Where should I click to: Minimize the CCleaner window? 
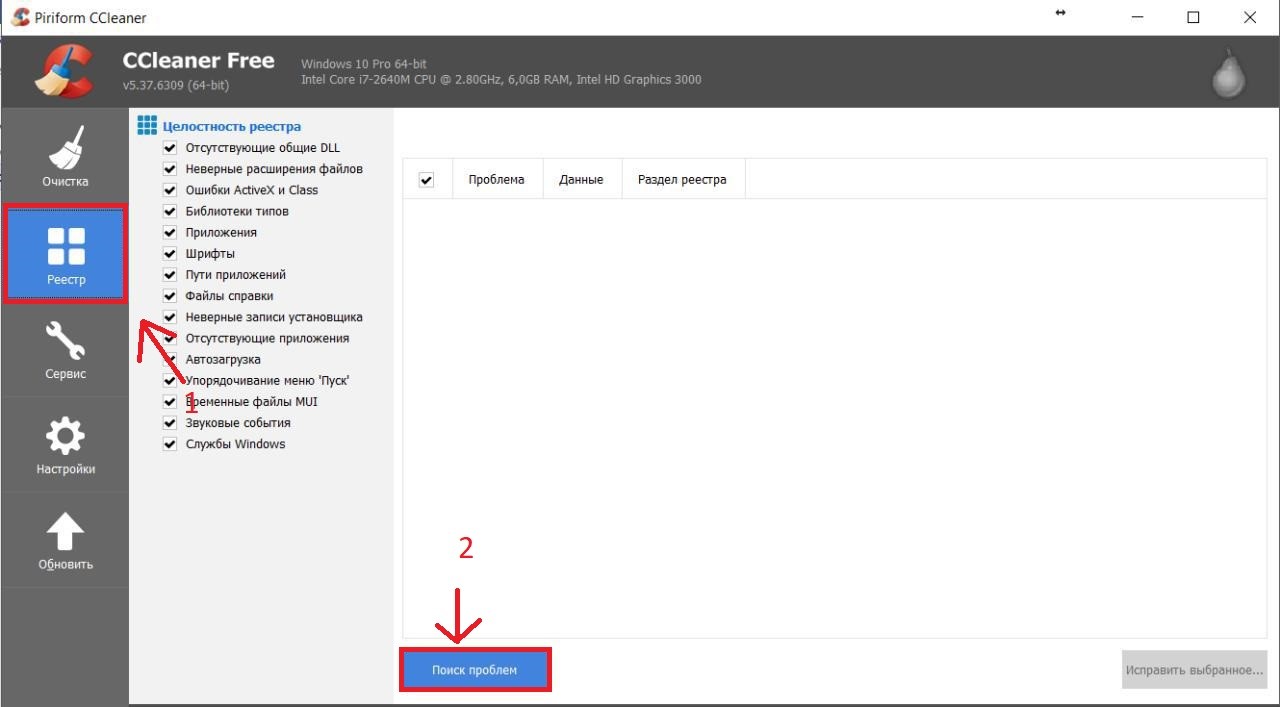click(x=1137, y=17)
